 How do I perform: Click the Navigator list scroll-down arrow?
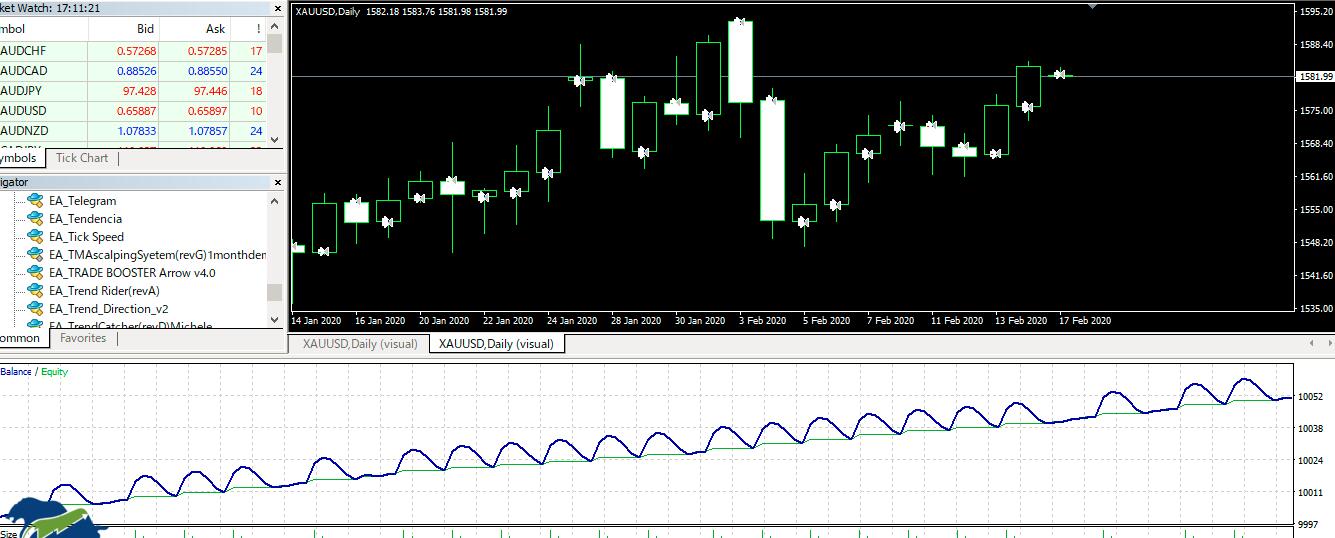pos(276,319)
